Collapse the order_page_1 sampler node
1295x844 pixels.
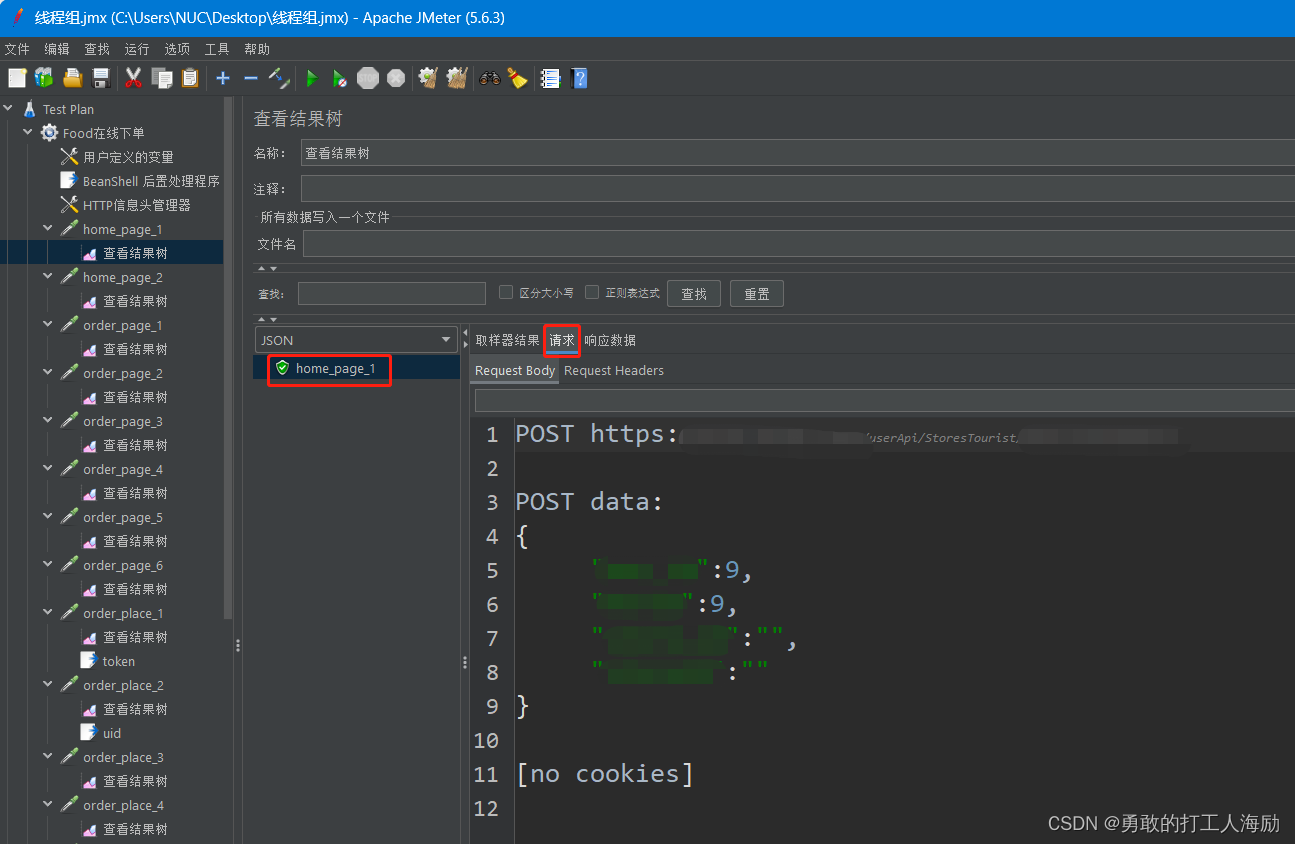[48, 325]
